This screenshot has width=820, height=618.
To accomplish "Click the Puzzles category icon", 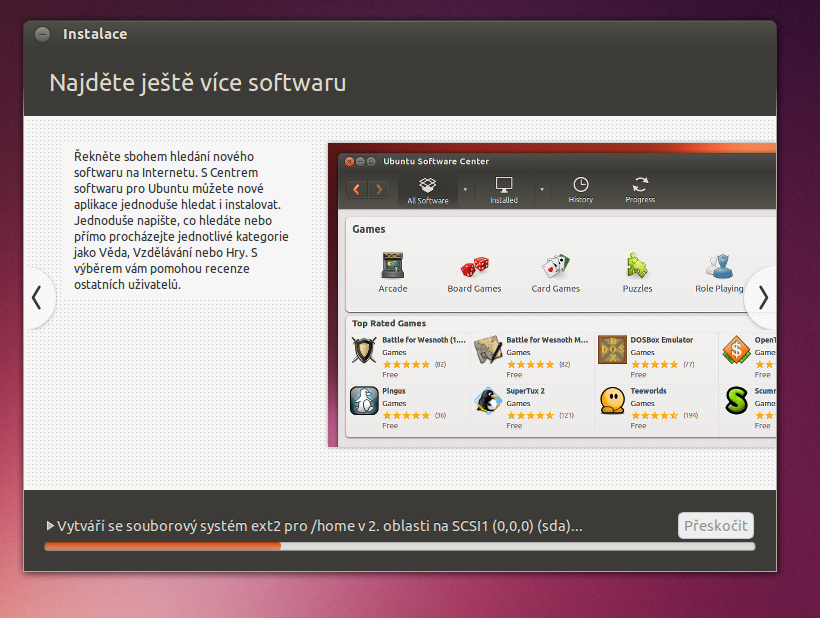I will [x=637, y=265].
